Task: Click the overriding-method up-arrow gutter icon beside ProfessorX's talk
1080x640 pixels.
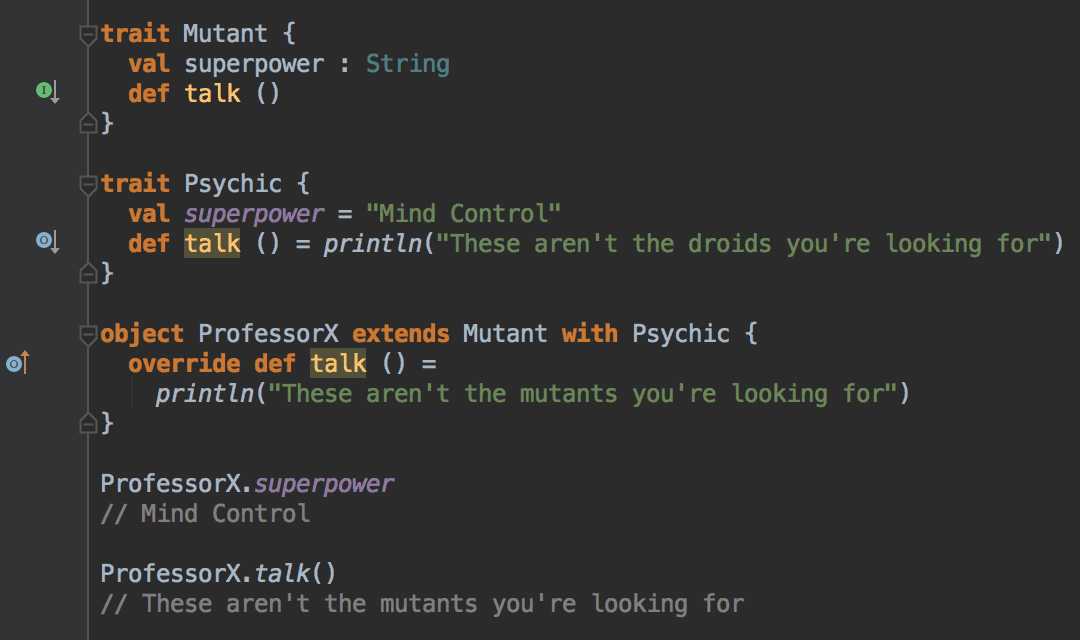Action: [x=16, y=364]
